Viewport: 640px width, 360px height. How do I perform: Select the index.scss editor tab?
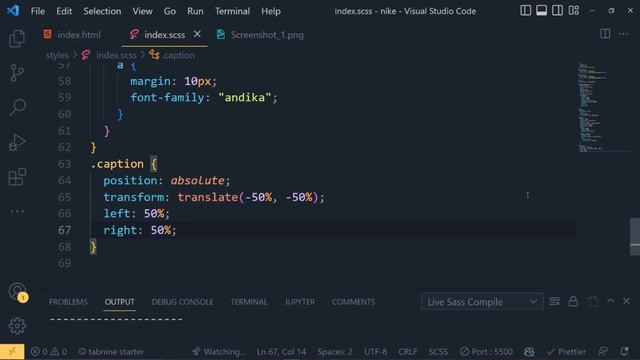coord(164,35)
